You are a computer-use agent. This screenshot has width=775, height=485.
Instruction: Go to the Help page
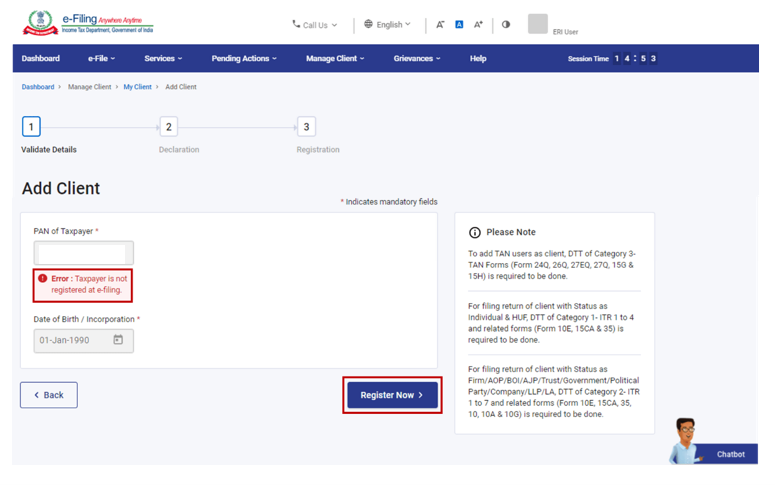click(478, 59)
